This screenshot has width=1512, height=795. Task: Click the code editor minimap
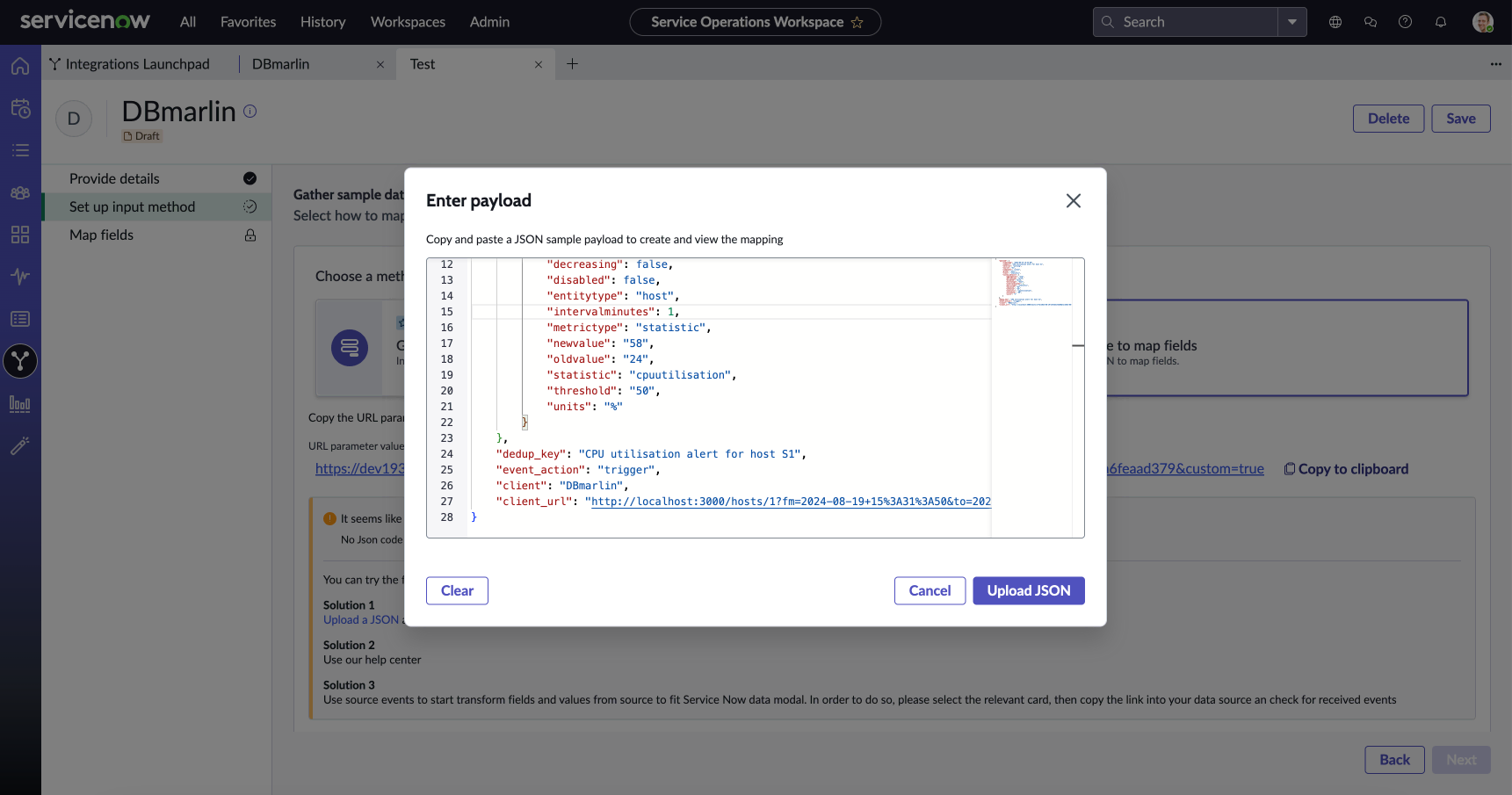click(1033, 282)
